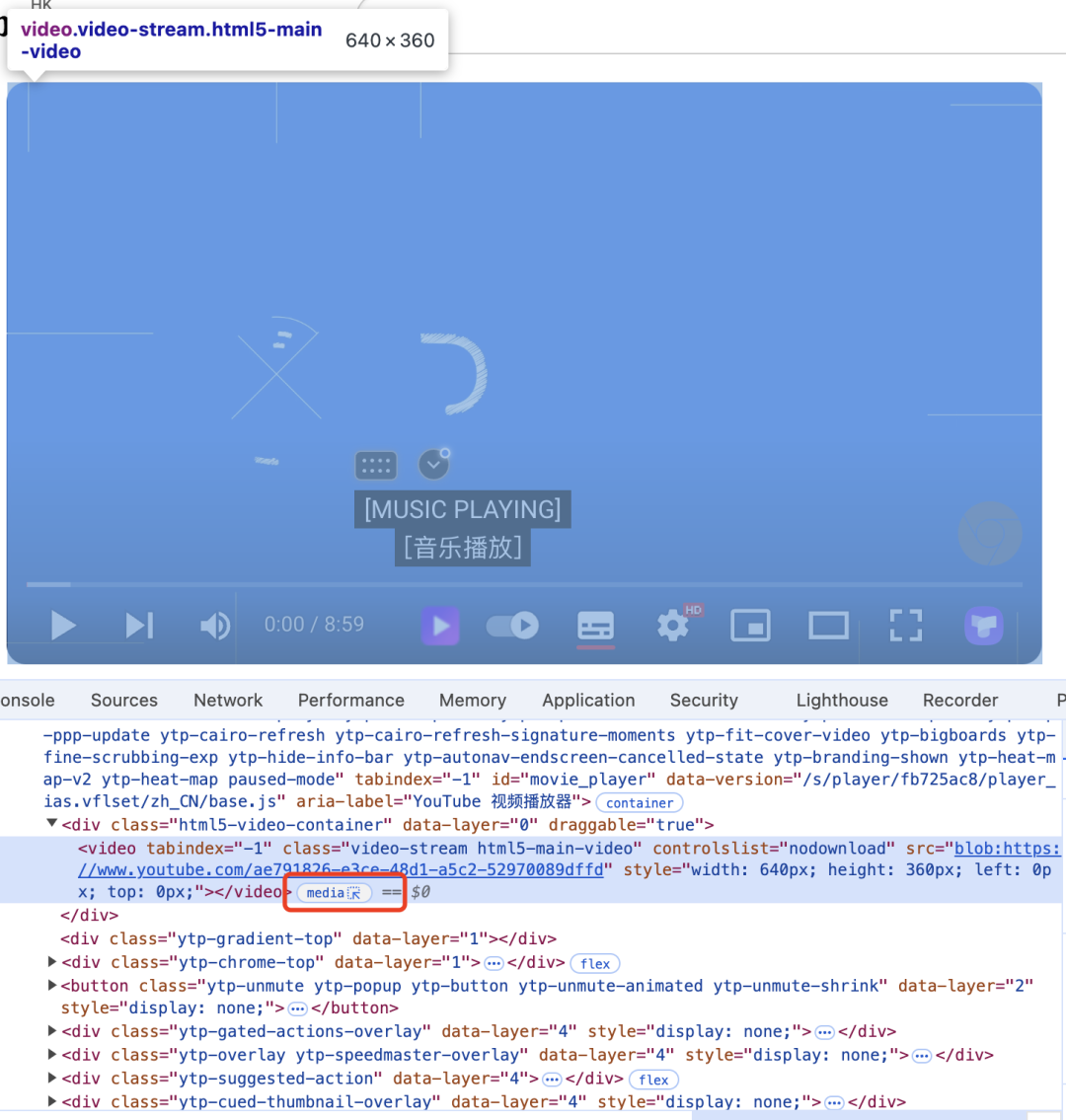Select the Memory tab
The width and height of the screenshot is (1066, 1120).
[x=473, y=700]
